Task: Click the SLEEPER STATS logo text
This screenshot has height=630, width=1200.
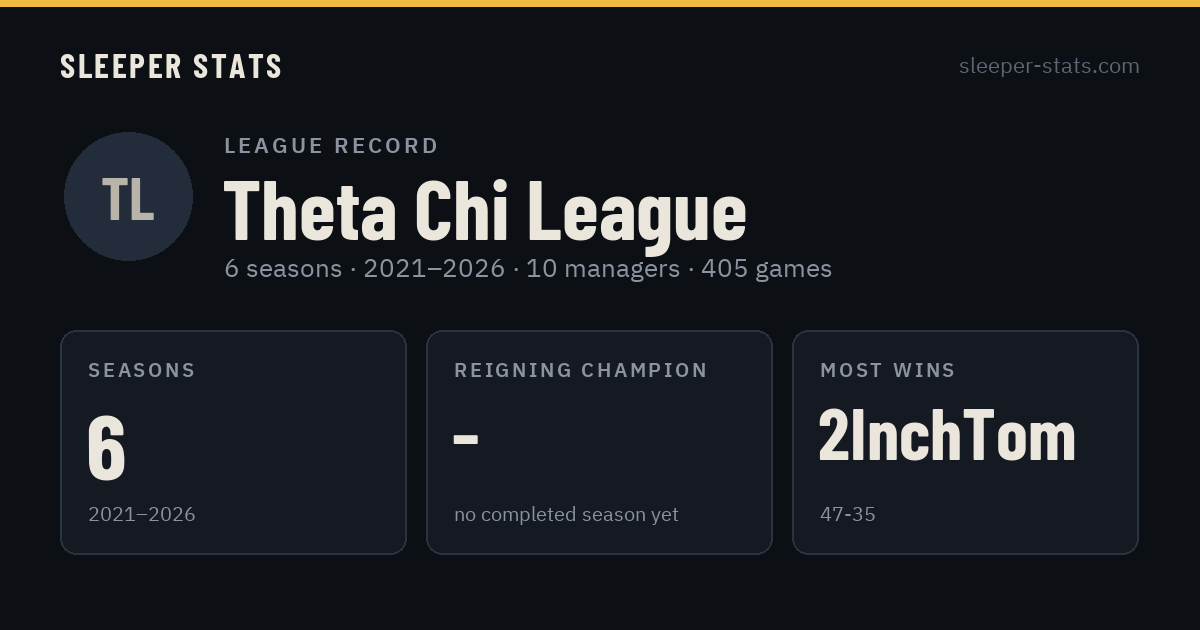Action: click(x=171, y=66)
